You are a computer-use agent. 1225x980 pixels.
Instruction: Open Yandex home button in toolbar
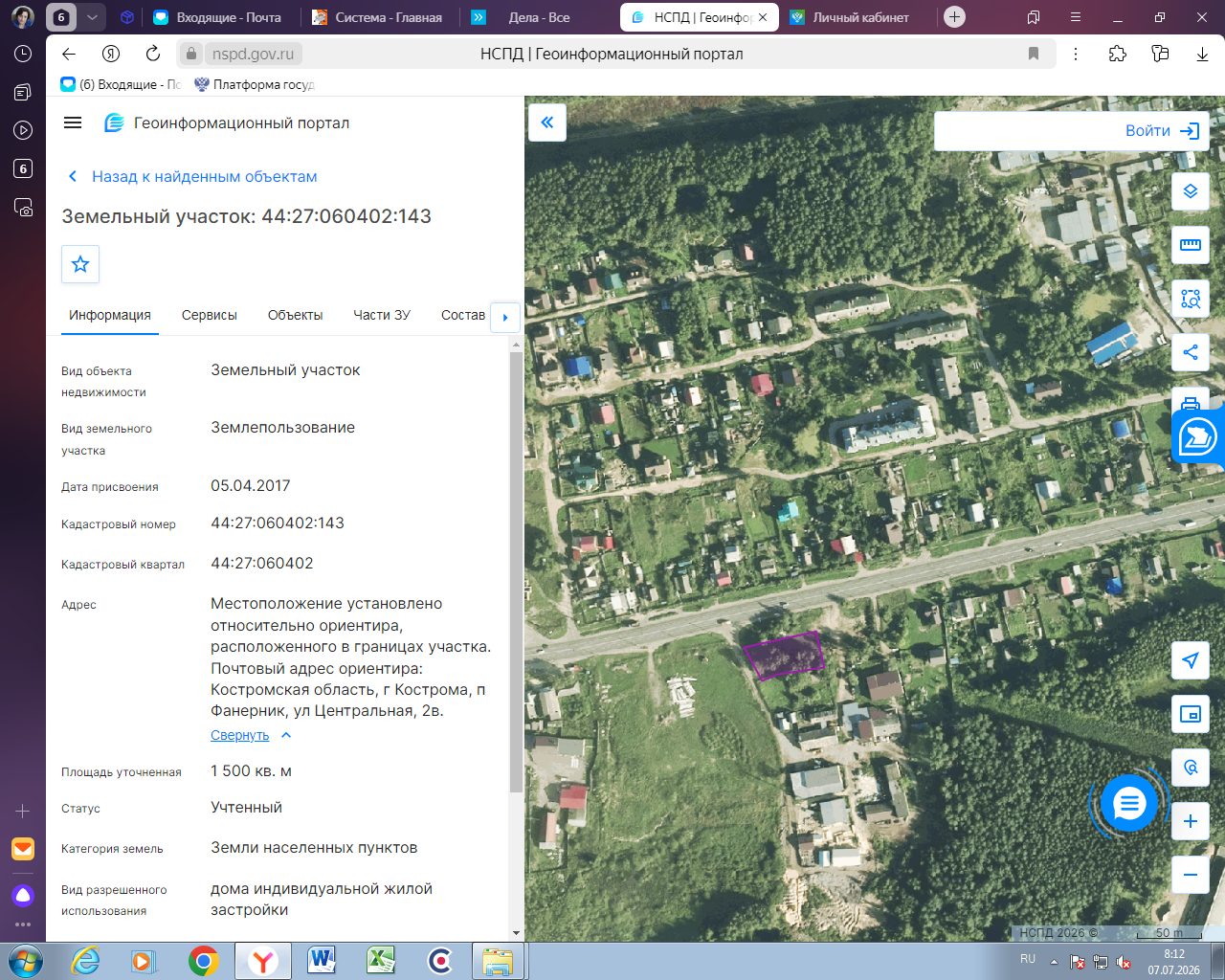[x=111, y=54]
